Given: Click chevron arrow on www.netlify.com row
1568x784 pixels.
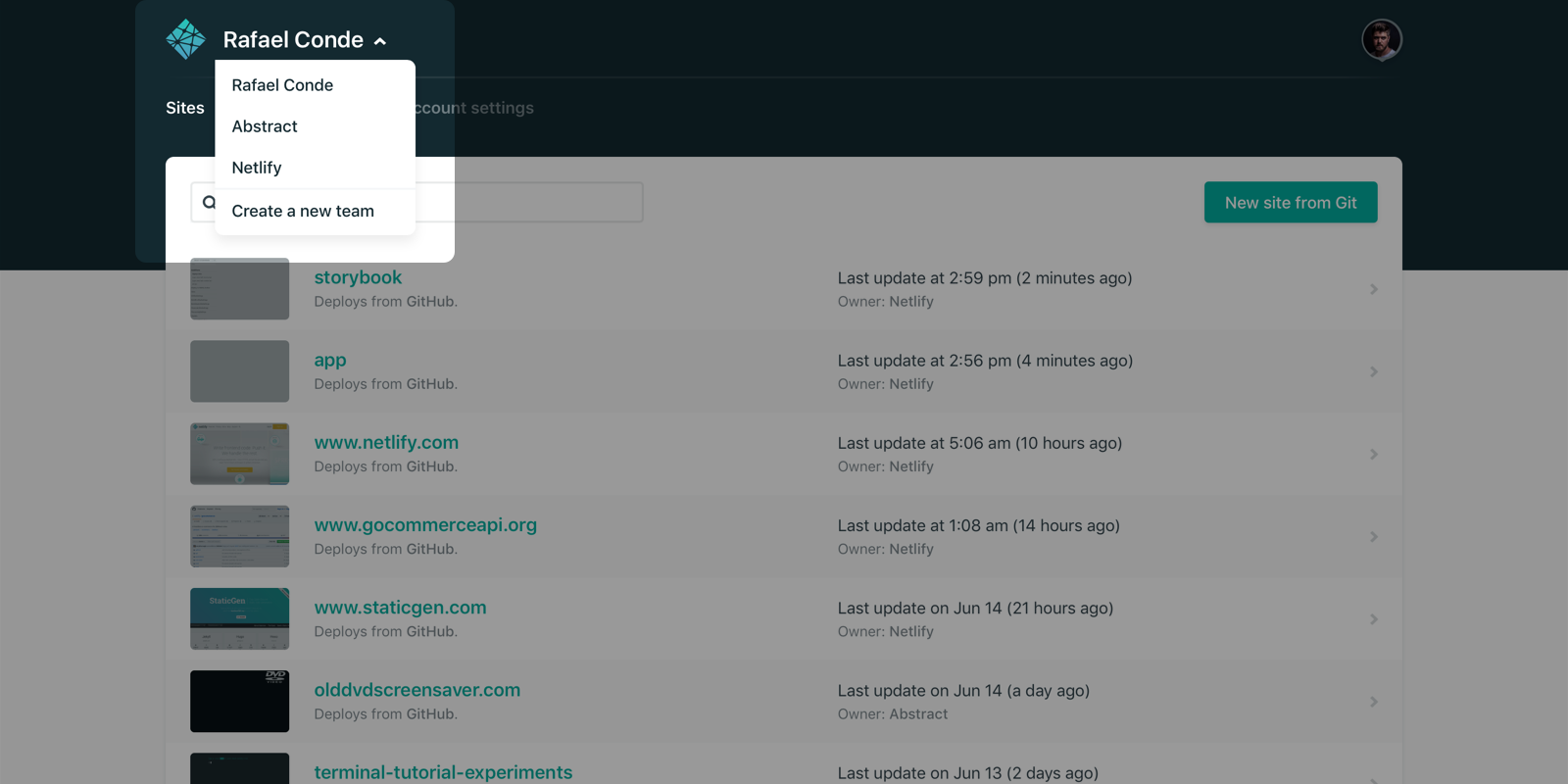Looking at the screenshot, I should pos(1373,454).
